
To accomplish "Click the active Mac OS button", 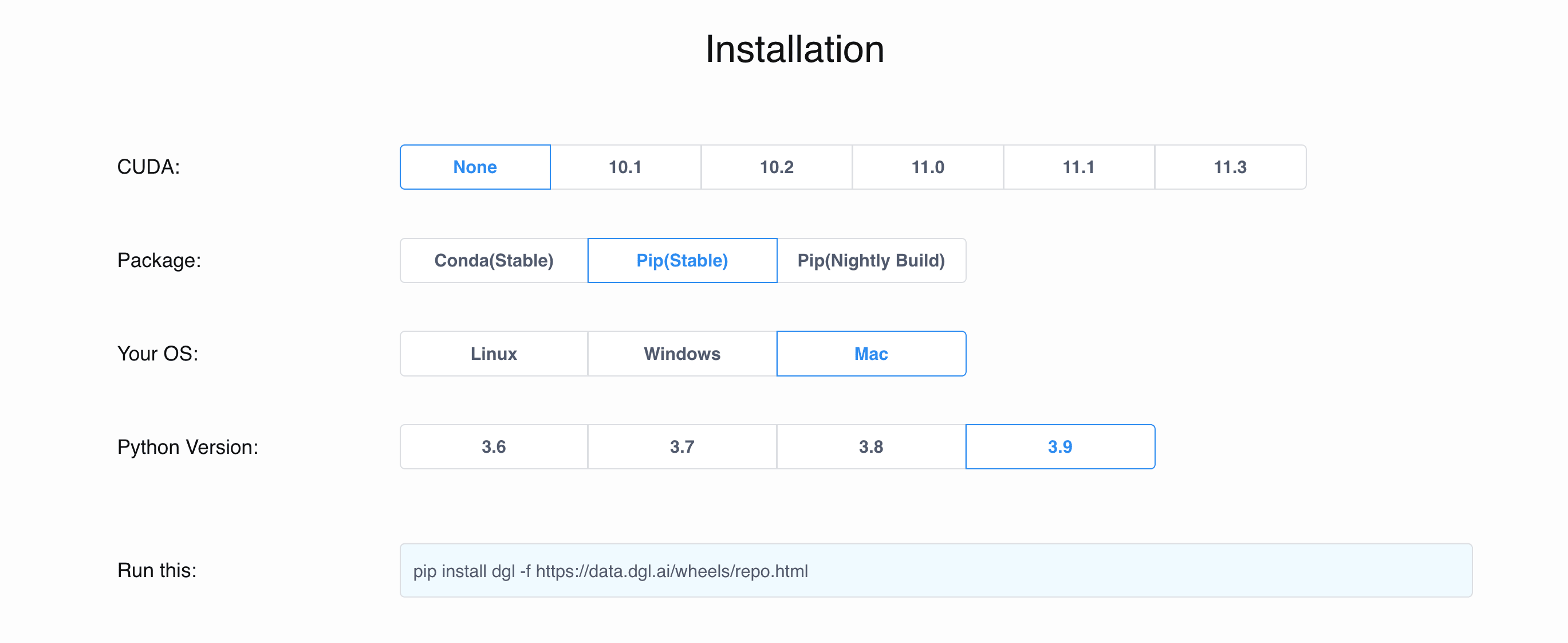I will coord(871,353).
